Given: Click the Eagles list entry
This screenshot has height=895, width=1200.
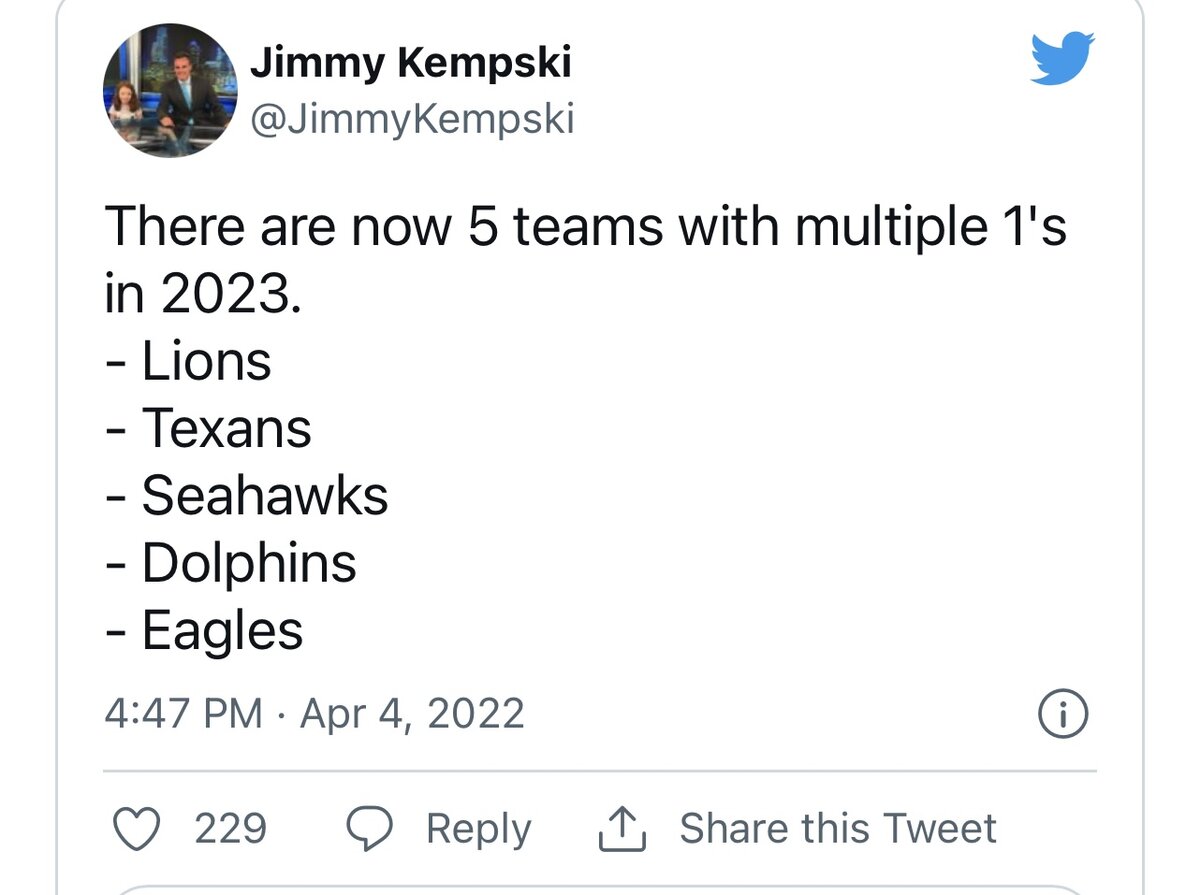Looking at the screenshot, I should (x=221, y=631).
